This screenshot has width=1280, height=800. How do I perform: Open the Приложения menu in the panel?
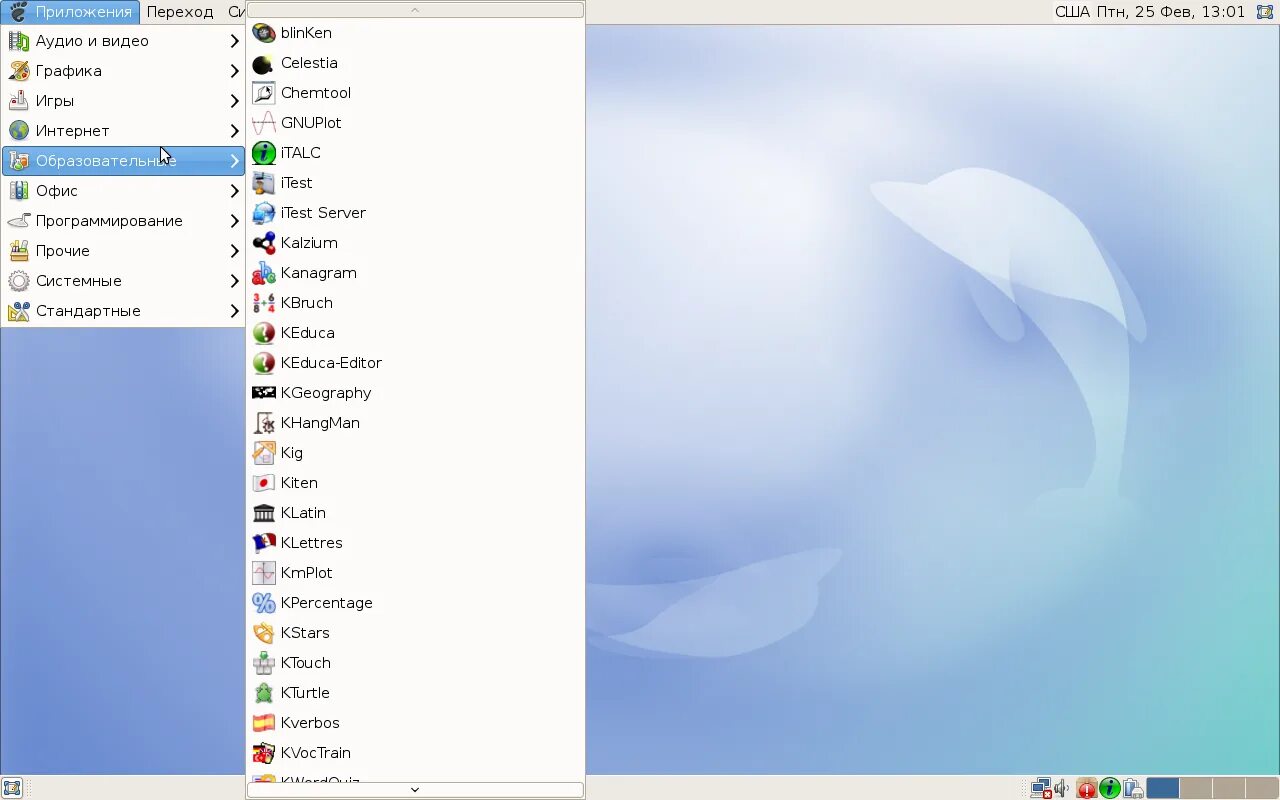[70, 12]
